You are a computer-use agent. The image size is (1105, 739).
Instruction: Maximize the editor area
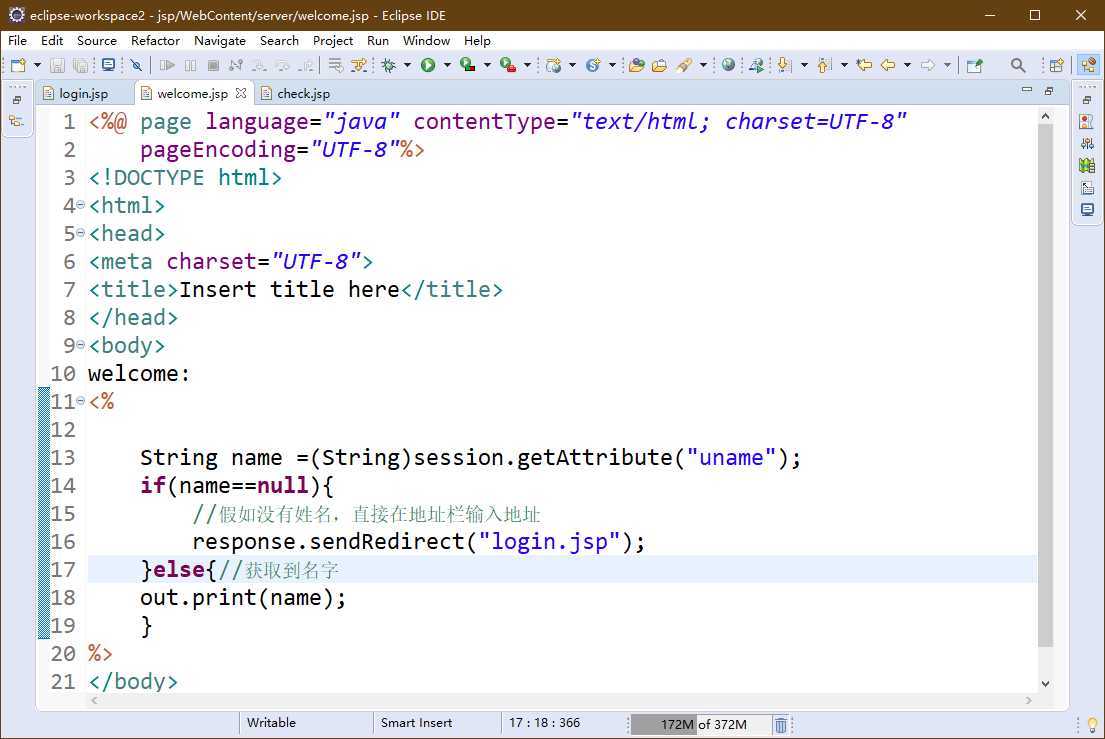(x=1049, y=90)
